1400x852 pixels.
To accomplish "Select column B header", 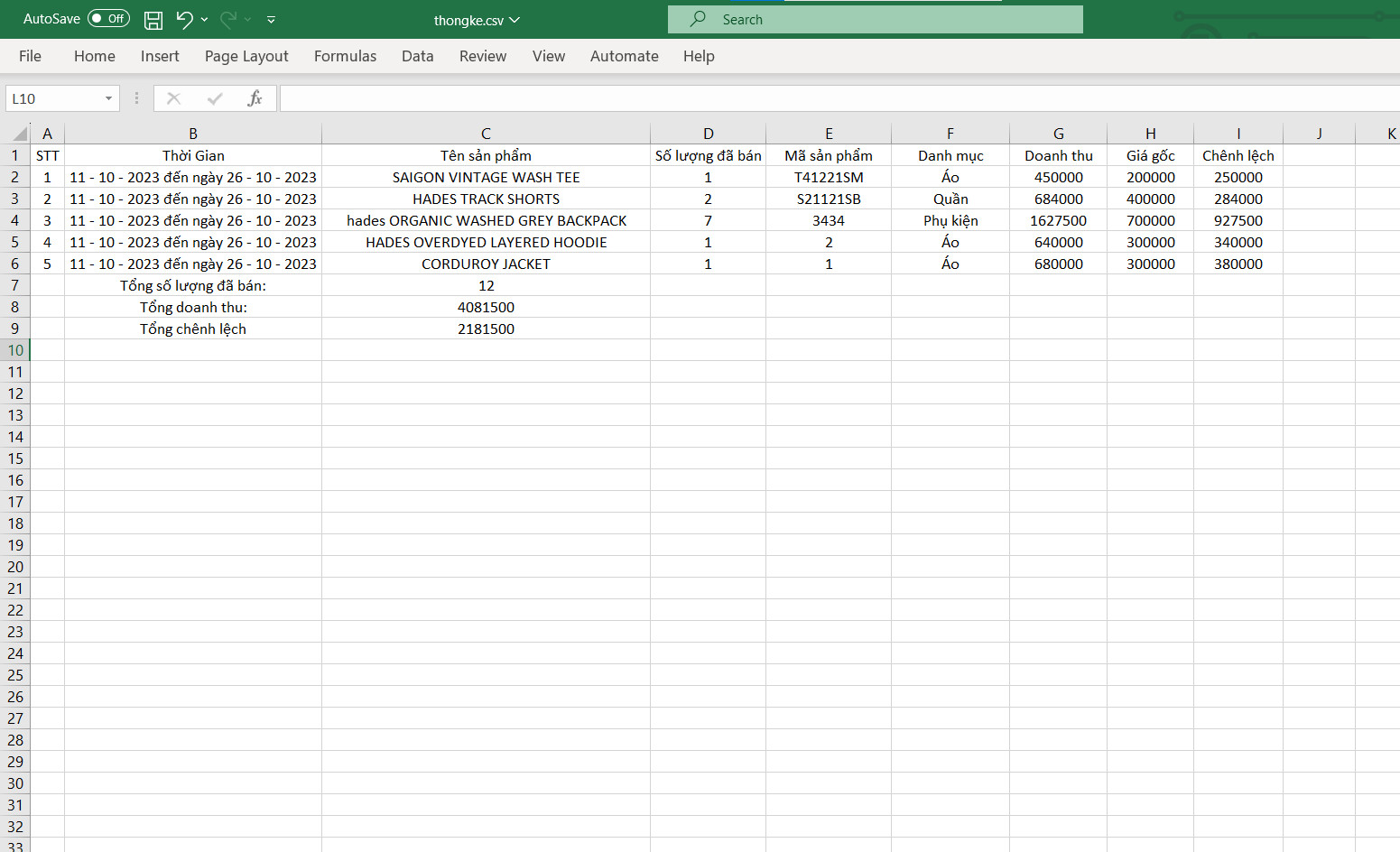I will pyautogui.click(x=193, y=134).
